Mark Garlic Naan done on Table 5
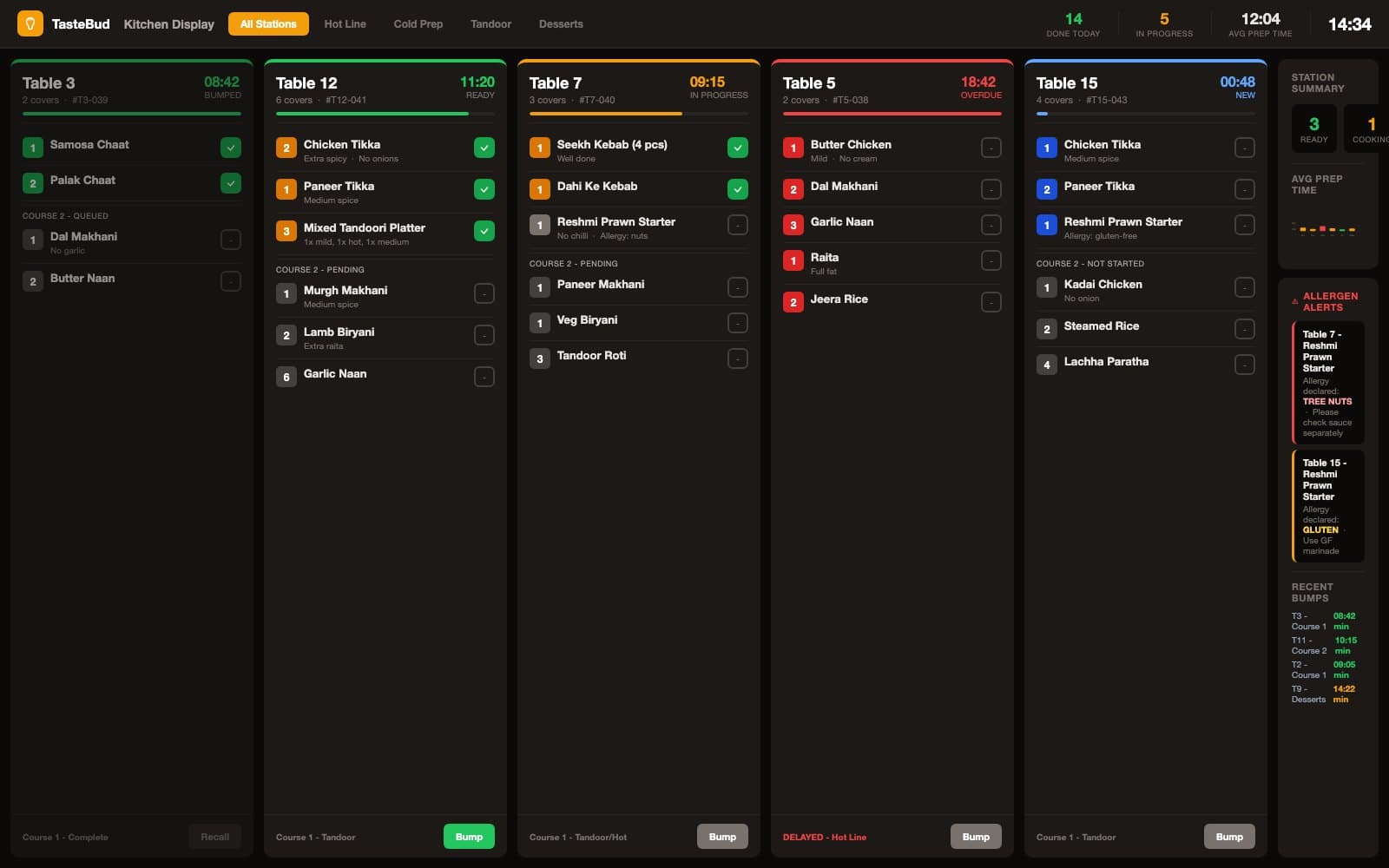 pyautogui.click(x=991, y=225)
